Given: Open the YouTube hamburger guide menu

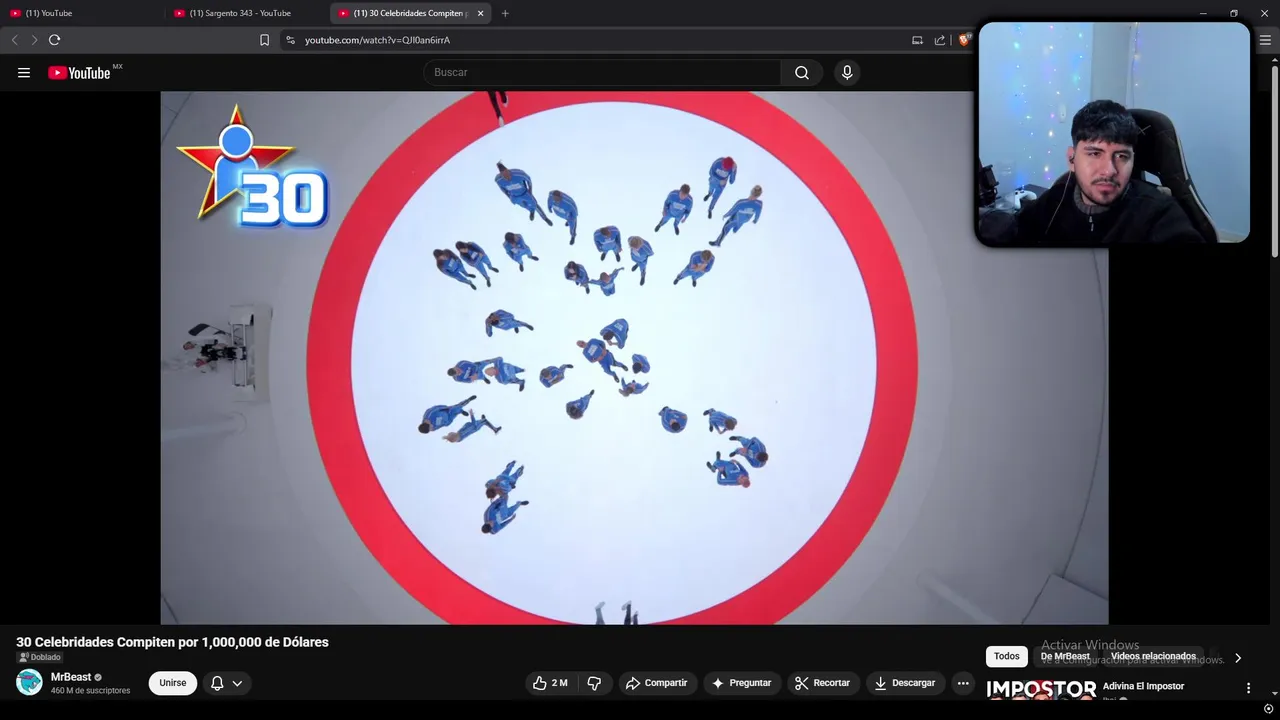Looking at the screenshot, I should [24, 72].
